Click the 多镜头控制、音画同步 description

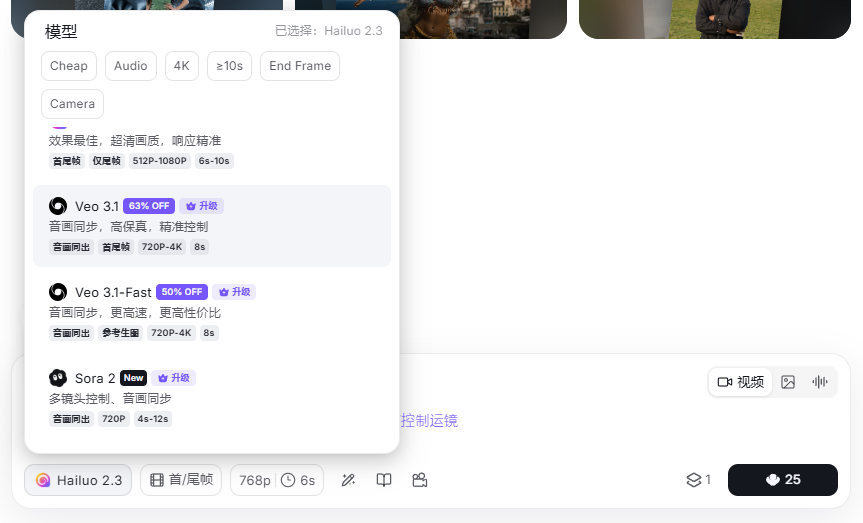[x=110, y=399]
